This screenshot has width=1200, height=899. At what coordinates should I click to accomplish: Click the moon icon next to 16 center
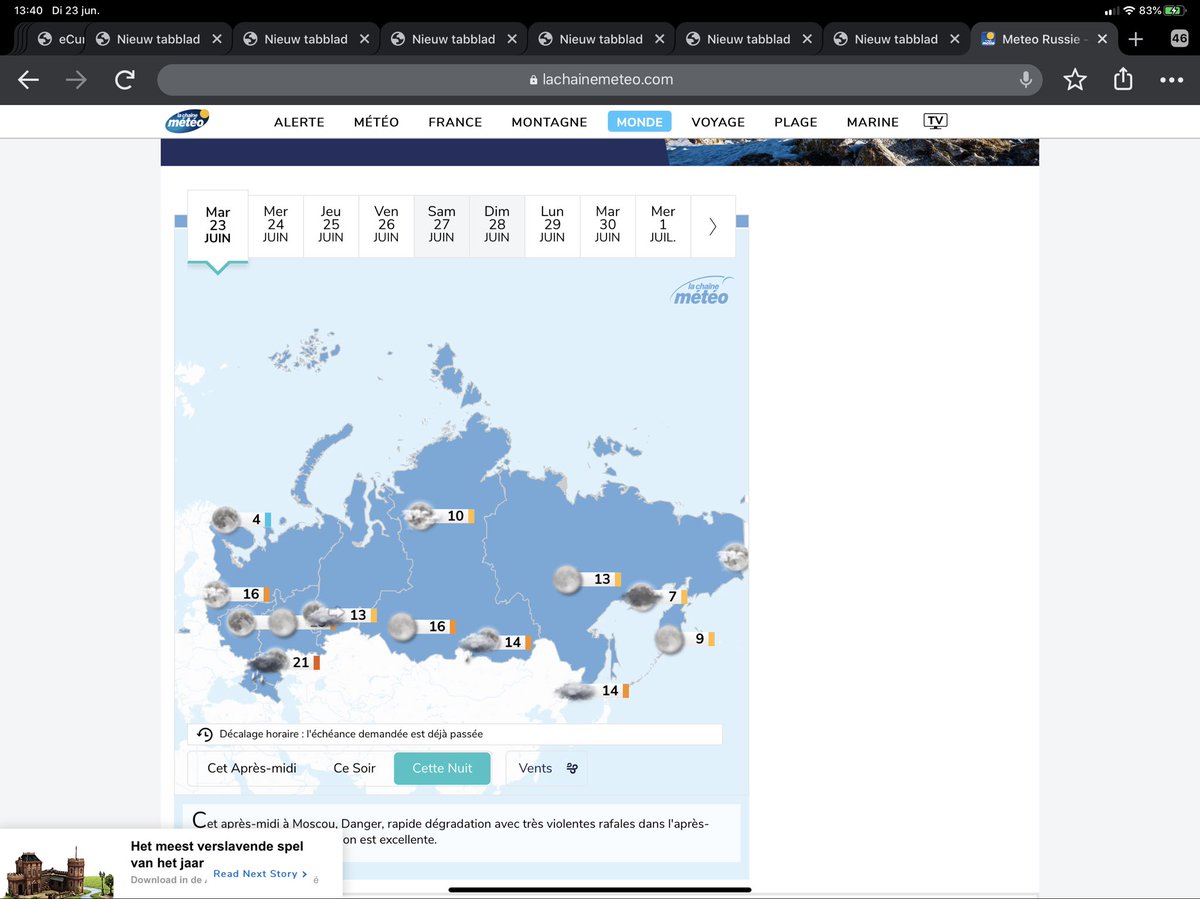coord(401,627)
